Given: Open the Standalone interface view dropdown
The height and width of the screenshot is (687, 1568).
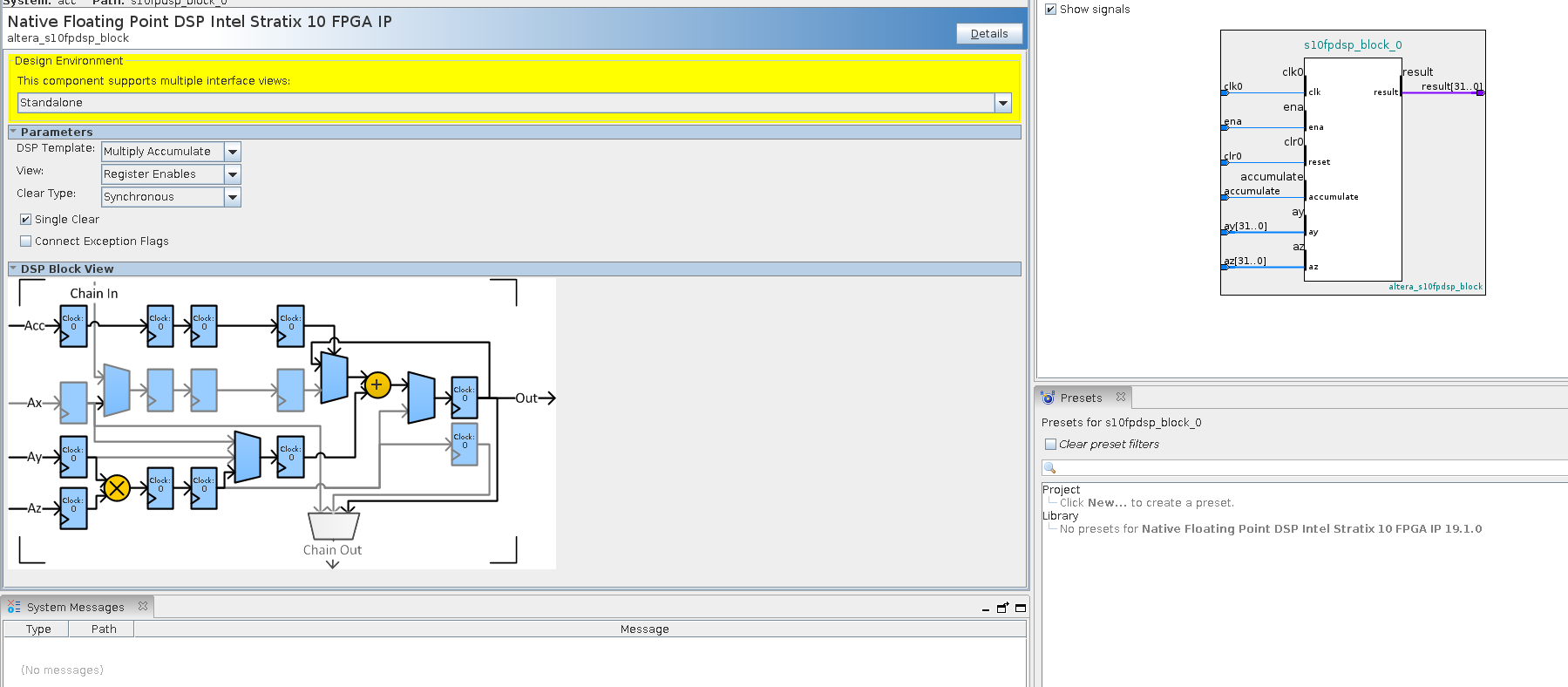Looking at the screenshot, I should pos(1003,103).
